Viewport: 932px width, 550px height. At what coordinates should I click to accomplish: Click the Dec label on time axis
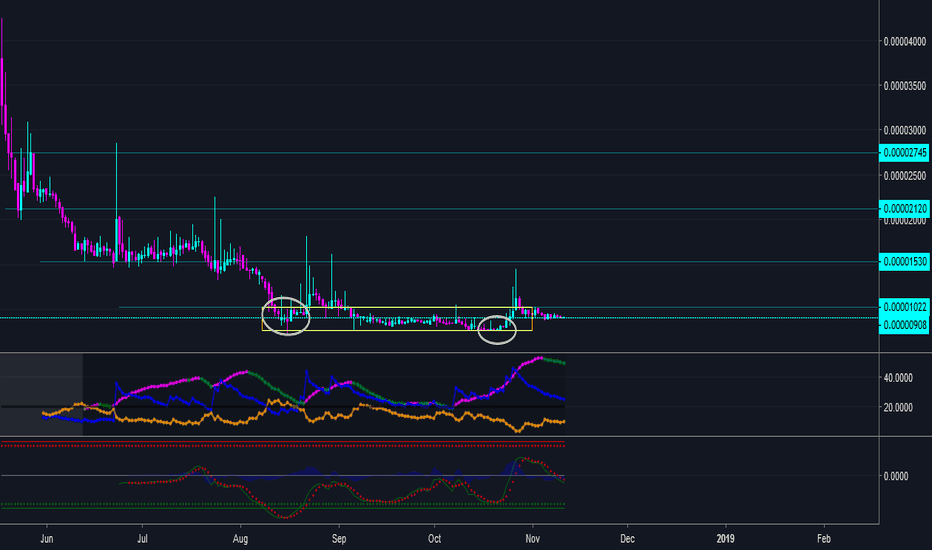click(x=627, y=539)
